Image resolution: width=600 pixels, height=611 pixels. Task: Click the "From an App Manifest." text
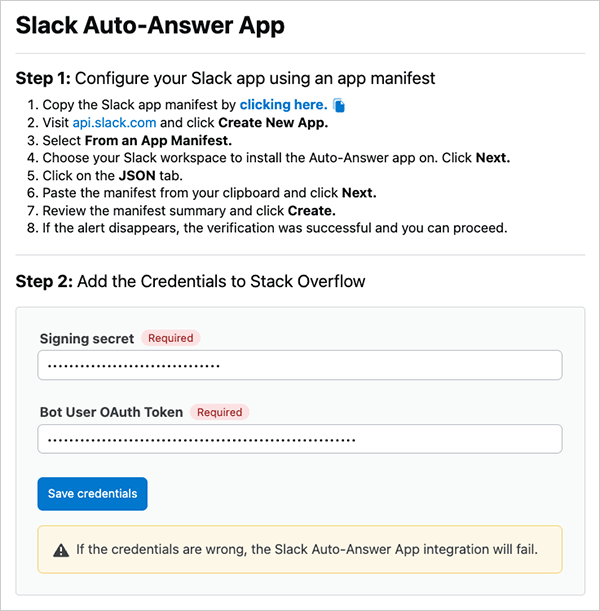[x=172, y=140]
